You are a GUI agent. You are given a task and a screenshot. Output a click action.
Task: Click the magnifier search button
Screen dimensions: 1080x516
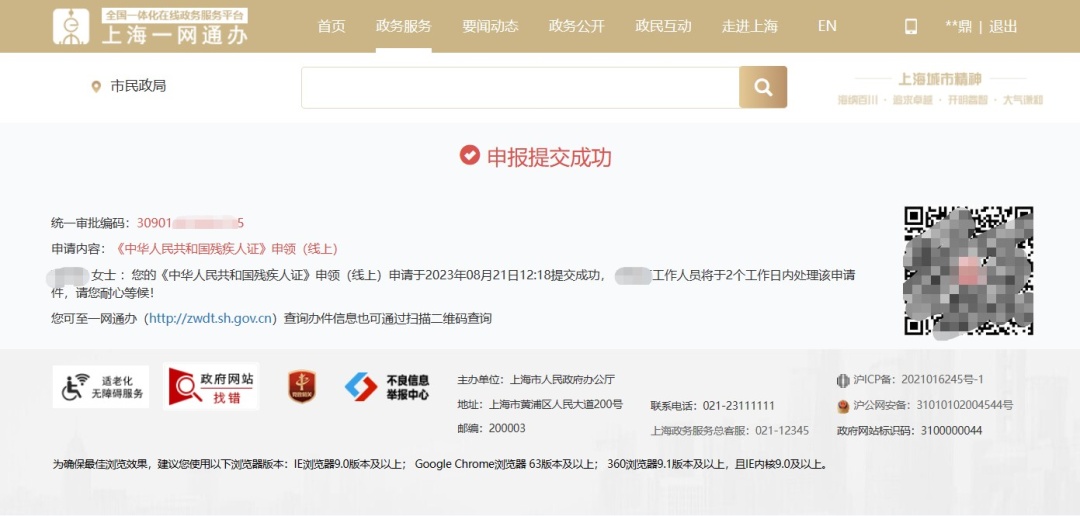pos(763,87)
